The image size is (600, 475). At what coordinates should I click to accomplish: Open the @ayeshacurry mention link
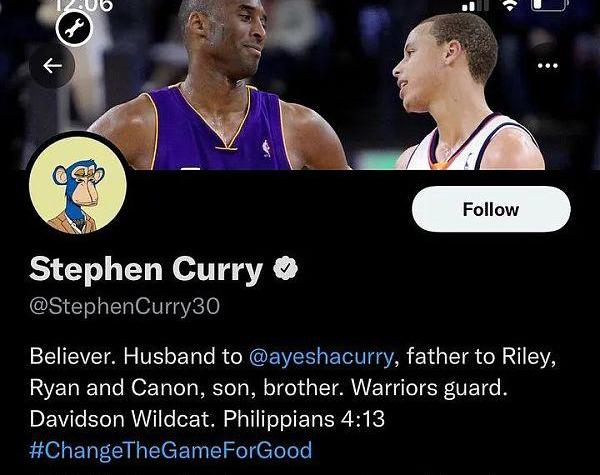point(321,356)
